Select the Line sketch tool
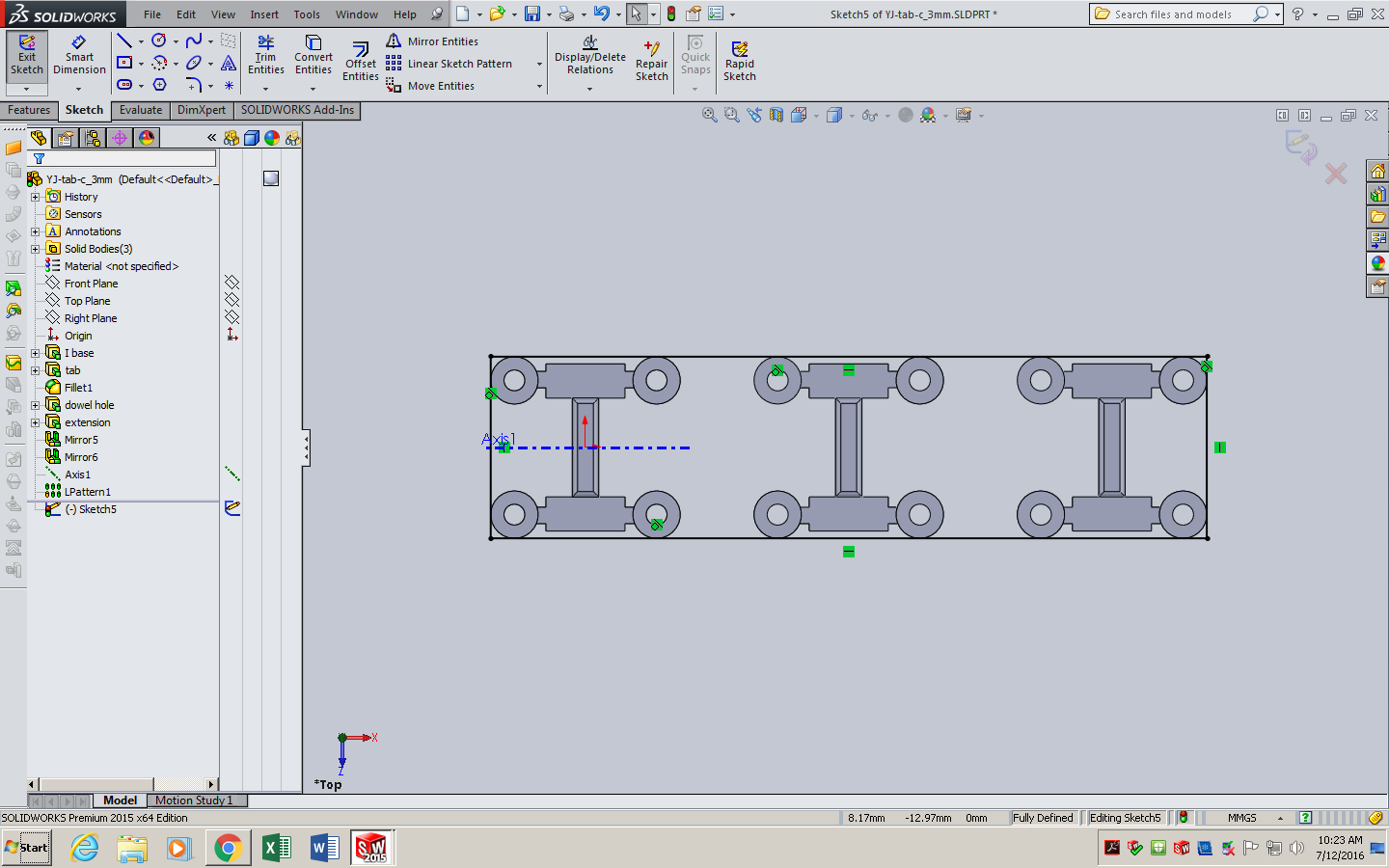The height and width of the screenshot is (868, 1389). pos(124,41)
